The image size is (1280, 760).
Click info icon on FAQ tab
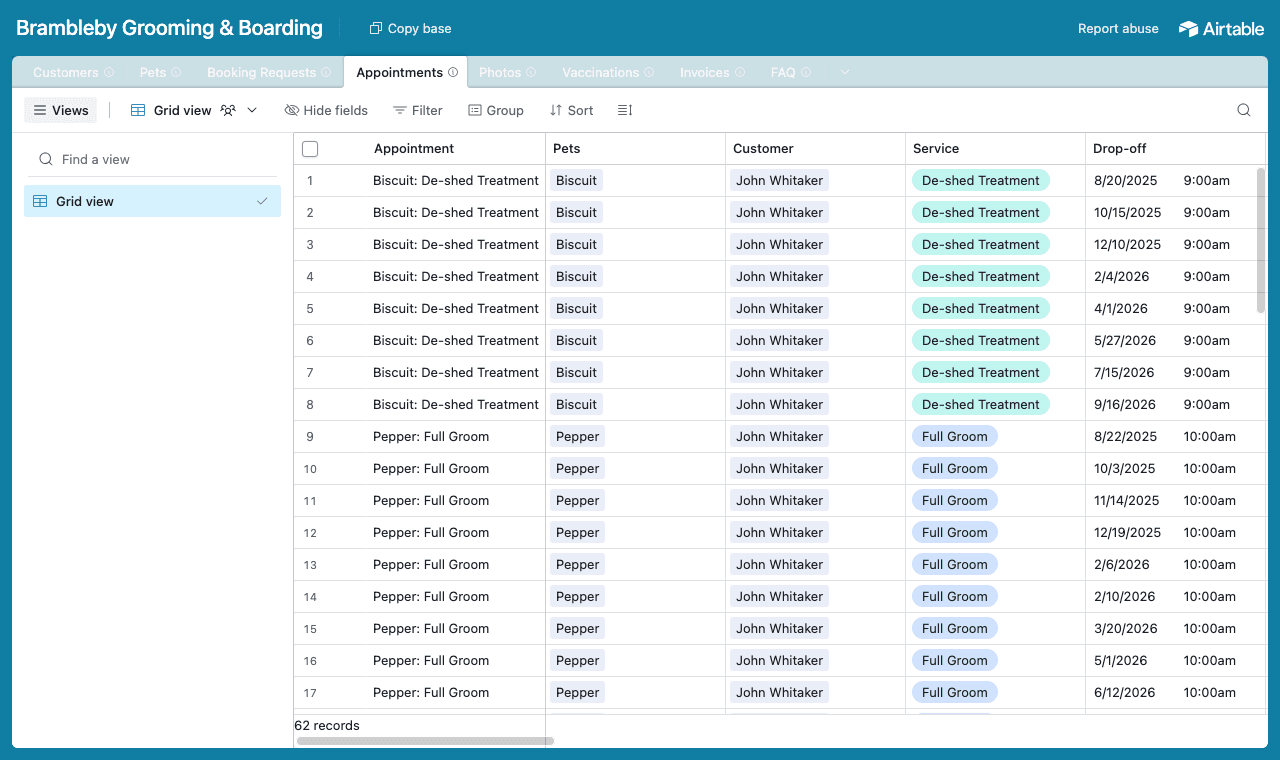806,73
